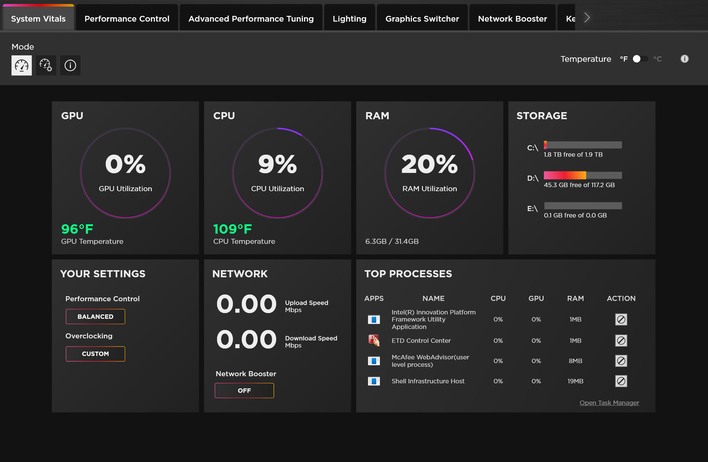This screenshot has width=708, height=462.
Task: Click the CUSTOM overclocking button
Action: click(95, 354)
